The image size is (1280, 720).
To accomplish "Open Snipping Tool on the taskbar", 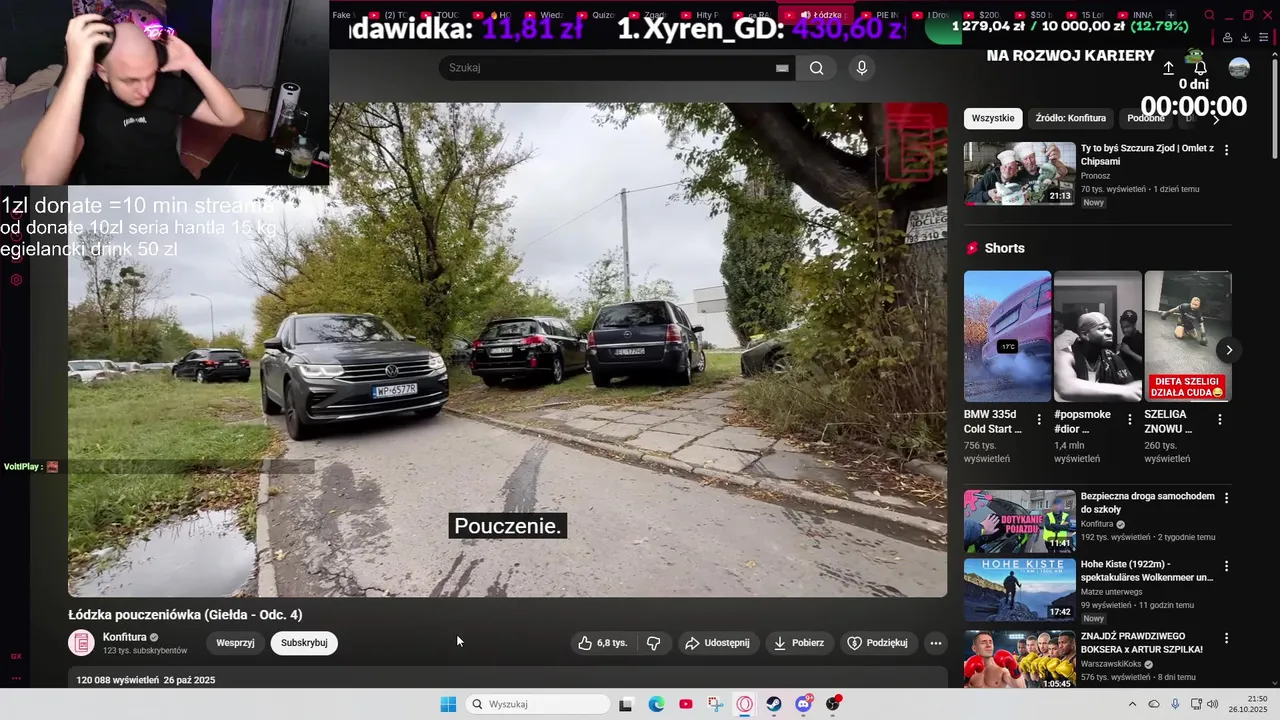I will tap(715, 704).
